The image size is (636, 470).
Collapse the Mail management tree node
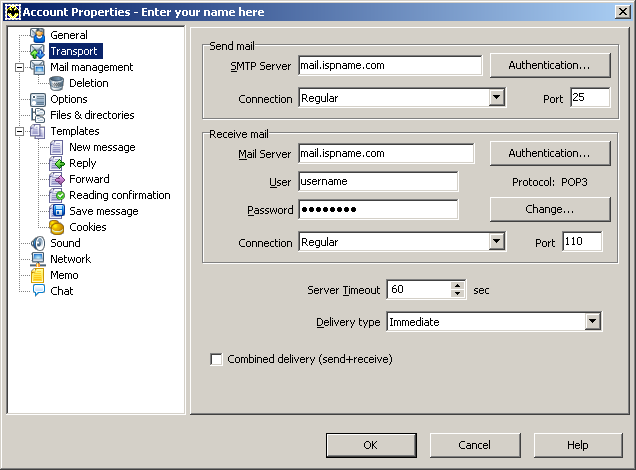click(x=20, y=67)
